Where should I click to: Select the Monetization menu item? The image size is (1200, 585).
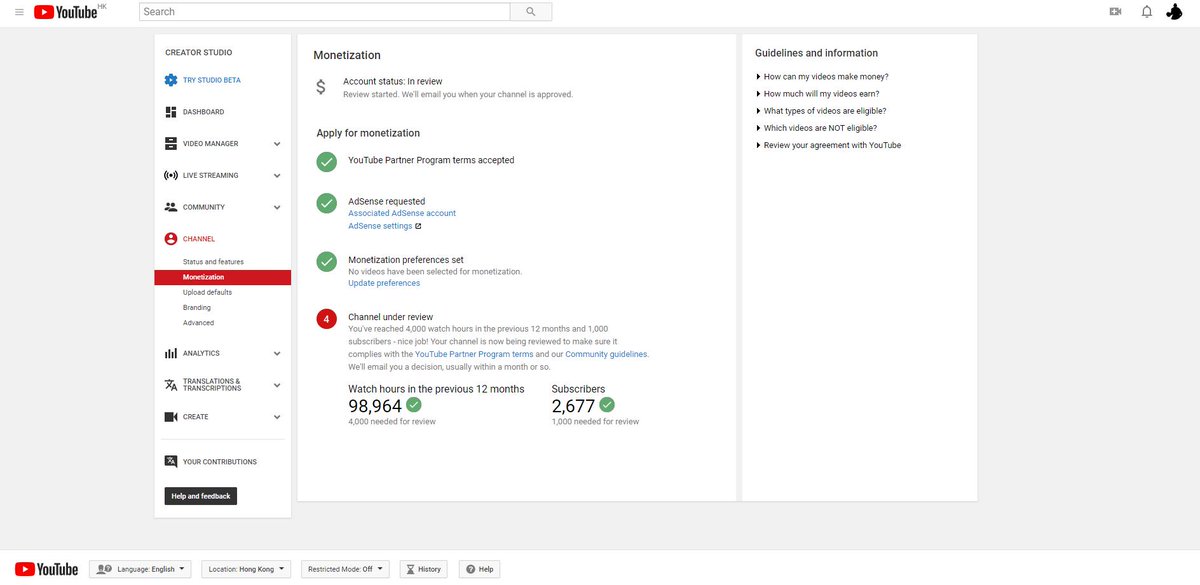pyautogui.click(x=222, y=277)
